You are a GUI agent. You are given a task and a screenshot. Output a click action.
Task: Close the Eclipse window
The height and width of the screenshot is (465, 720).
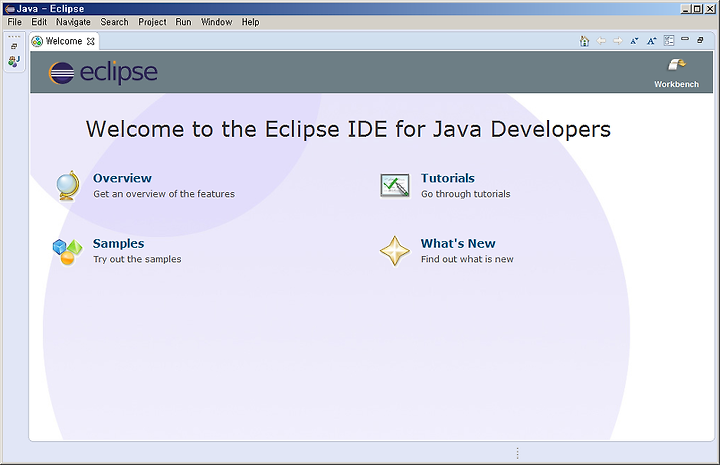(x=710, y=9)
